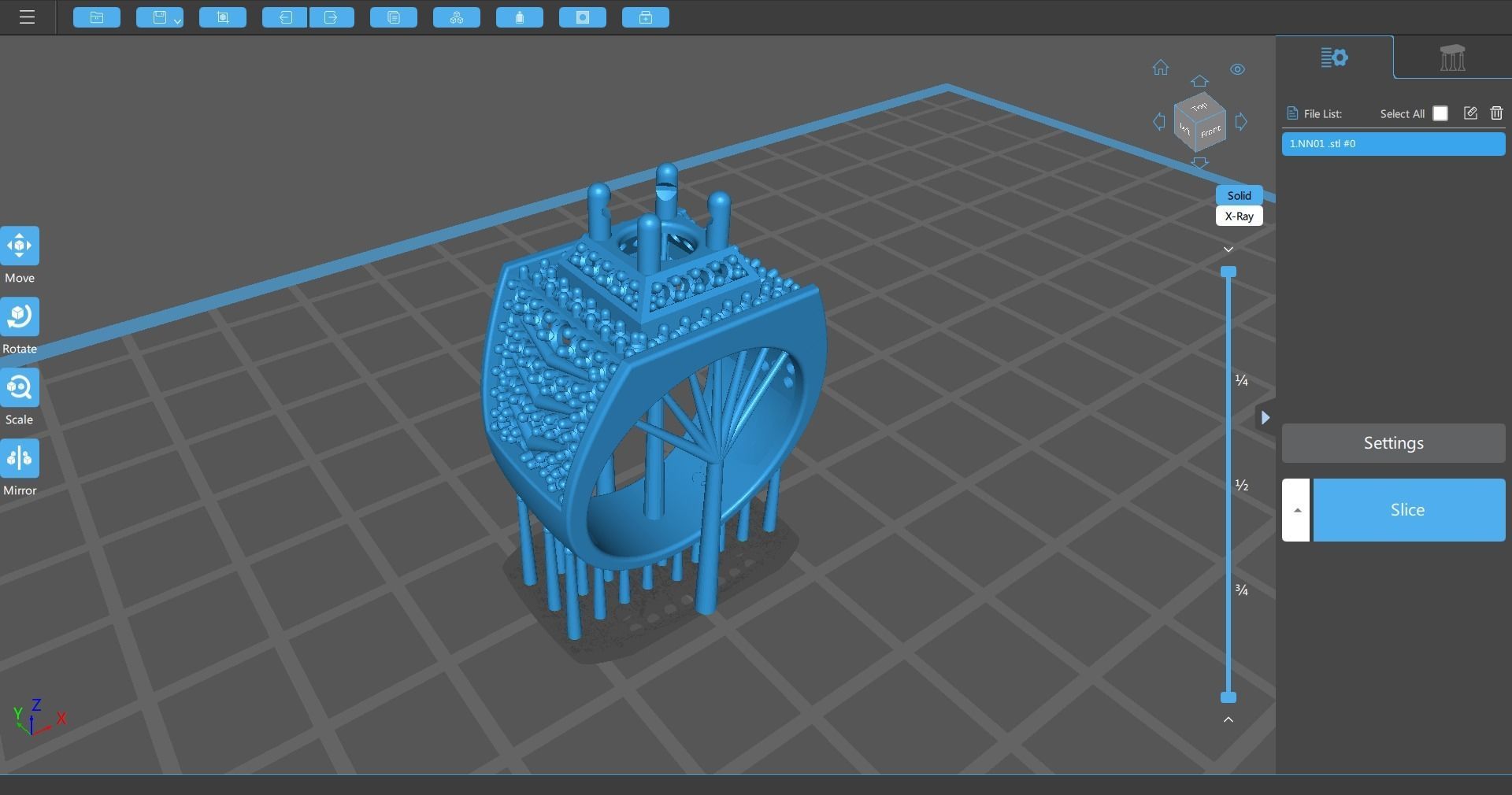Reset view with the home icon
This screenshot has width=1512, height=795.
1161,68
